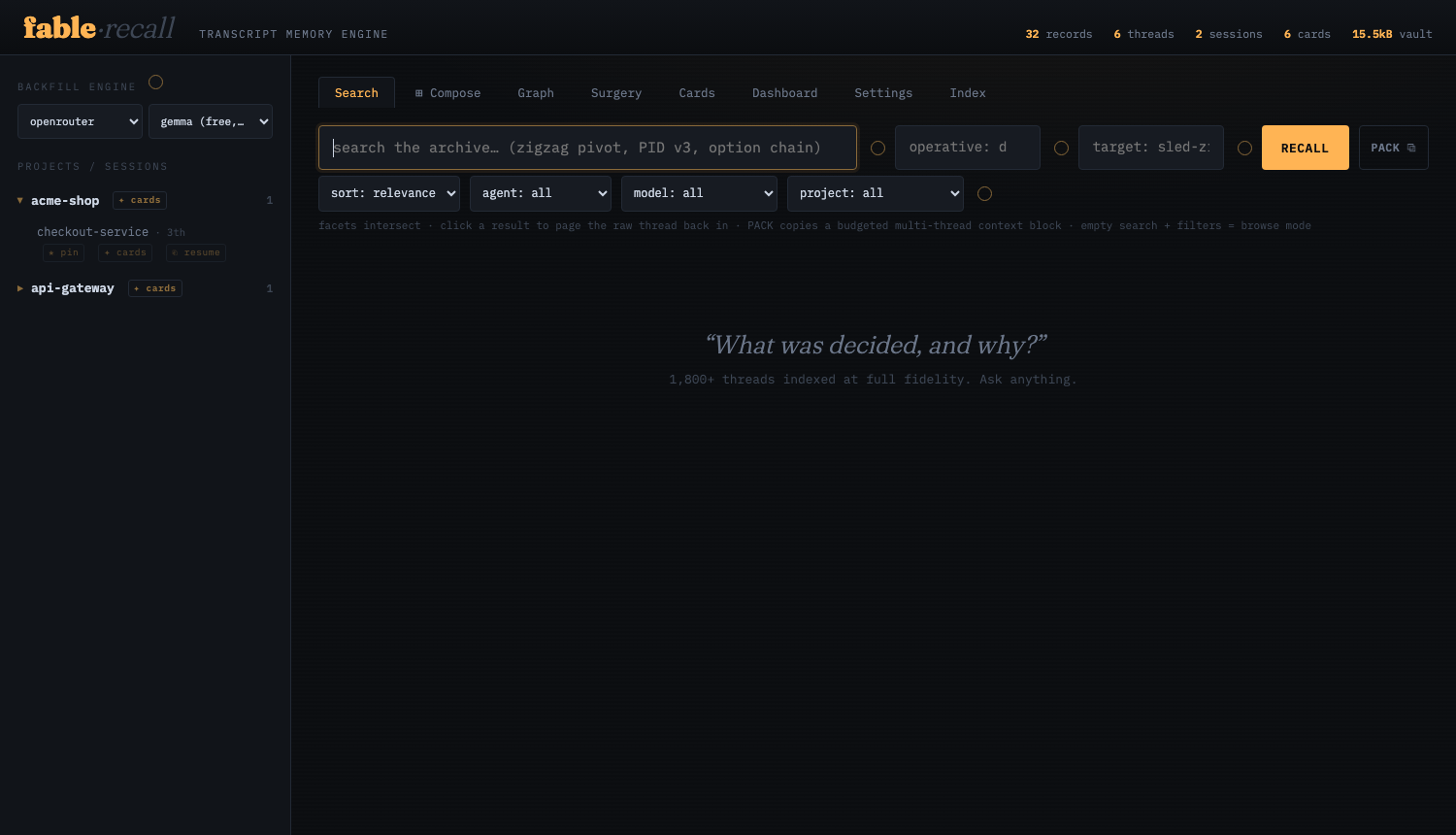Viewport: 1456px width, 835px height.
Task: Click the circle icon after the target field
Action: (x=1244, y=149)
